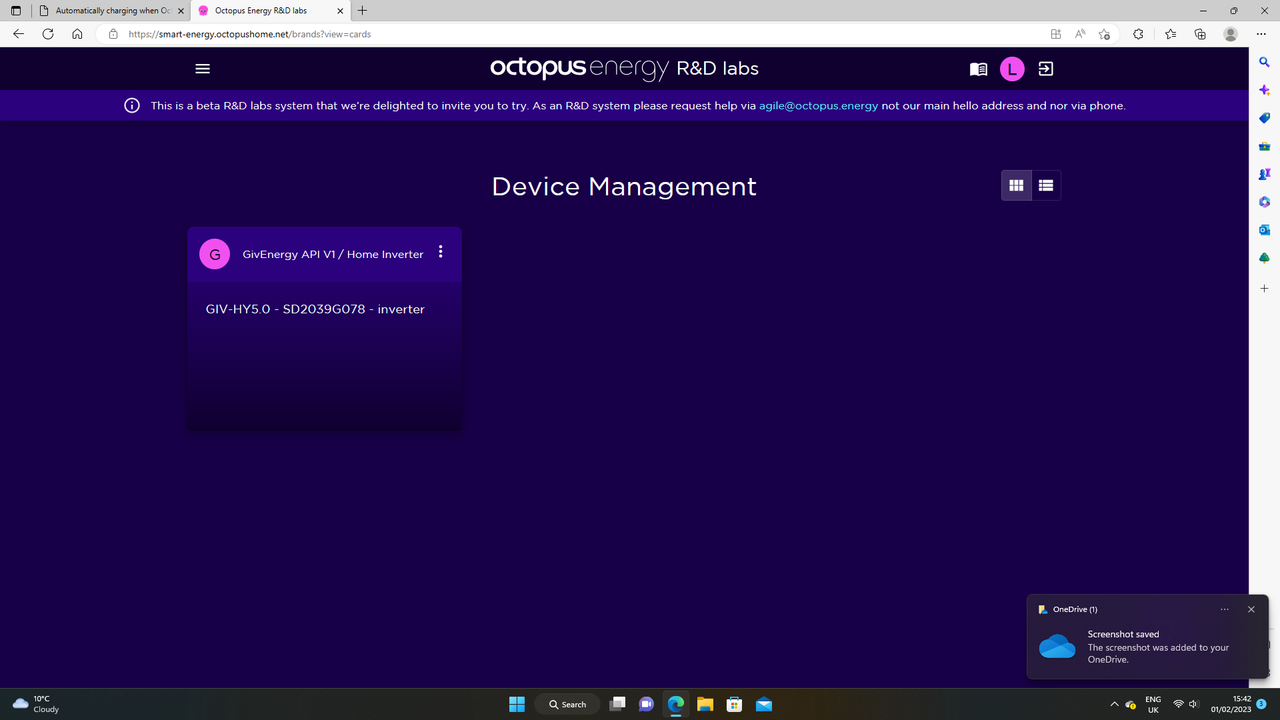Click the info icon in the beta banner
Image resolution: width=1280 pixels, height=720 pixels.
pyautogui.click(x=132, y=105)
